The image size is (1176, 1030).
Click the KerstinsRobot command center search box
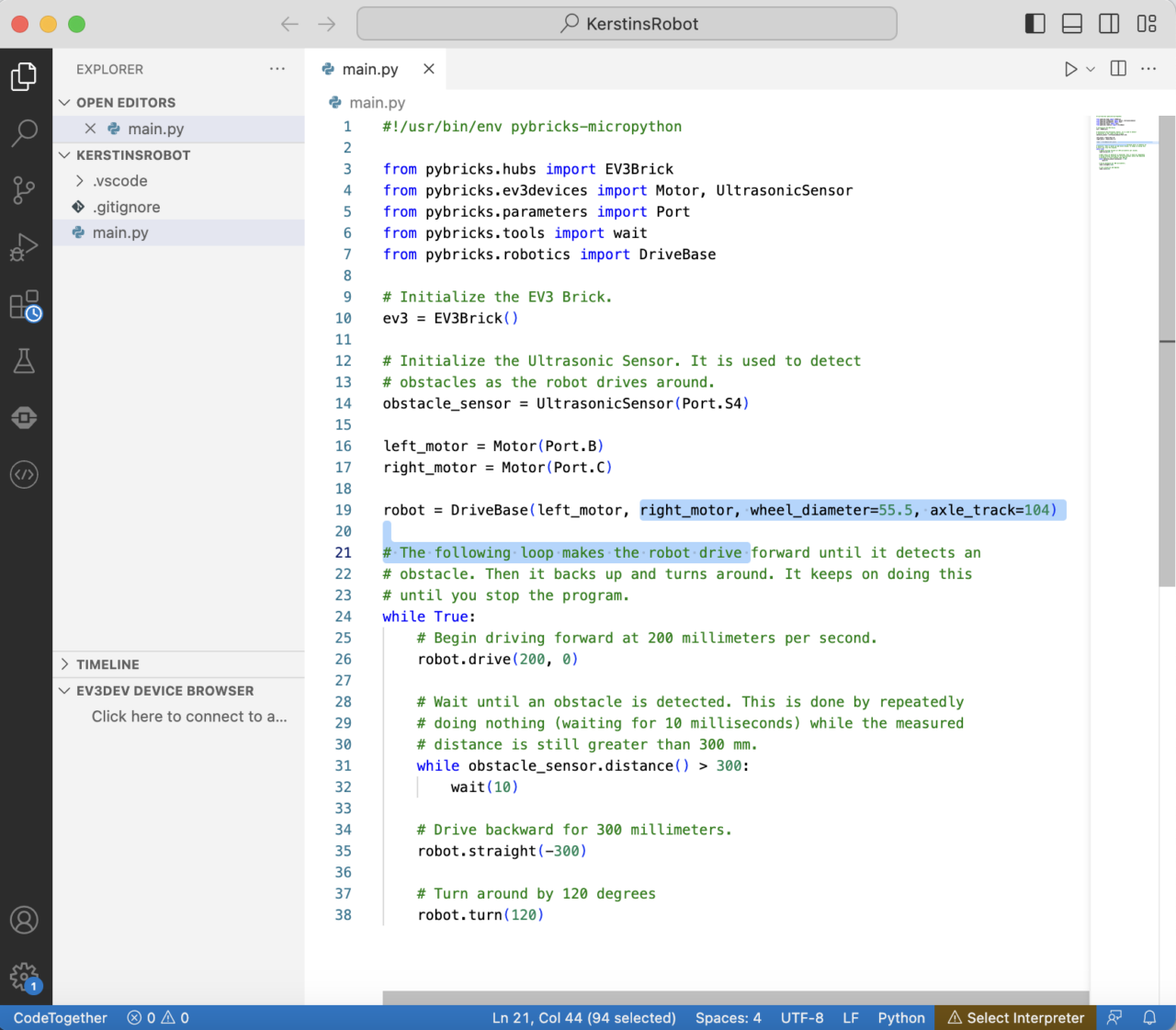pyautogui.click(x=627, y=24)
